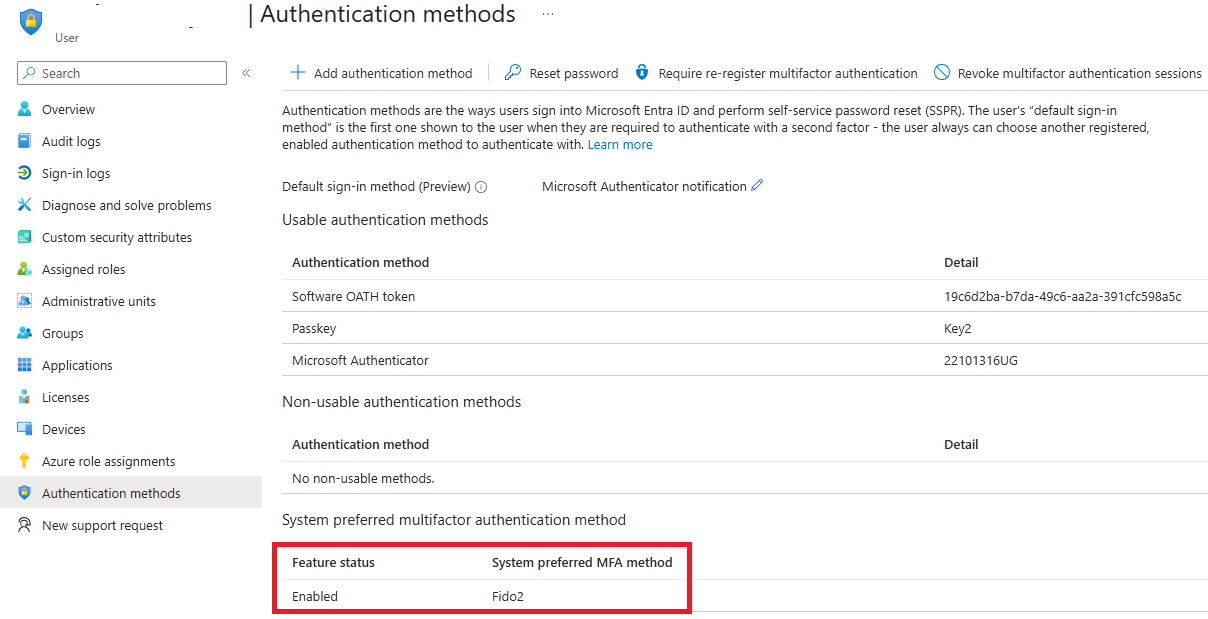The height and width of the screenshot is (619, 1208).
Task: Click Add authentication method button
Action: [381, 73]
